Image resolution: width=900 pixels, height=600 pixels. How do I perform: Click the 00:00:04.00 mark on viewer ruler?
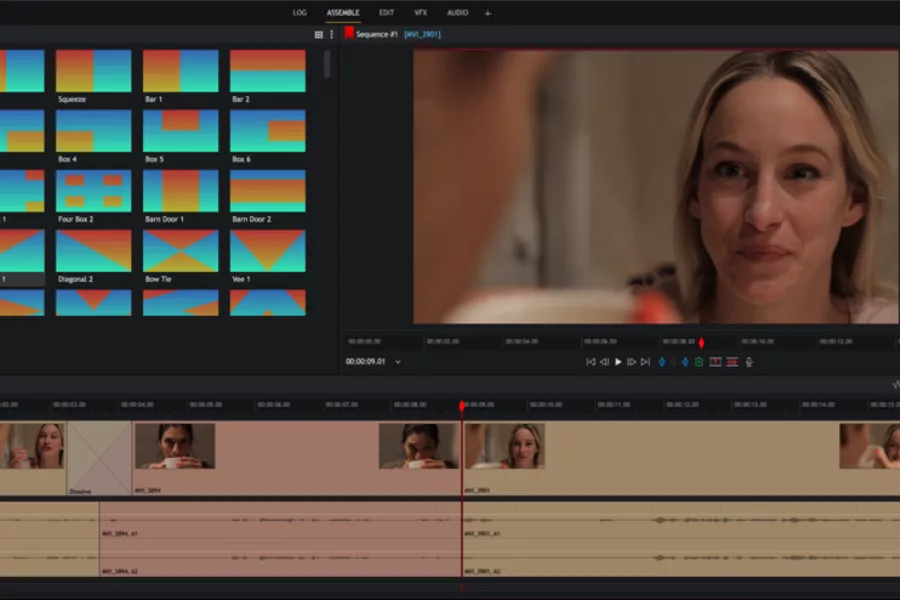point(522,342)
